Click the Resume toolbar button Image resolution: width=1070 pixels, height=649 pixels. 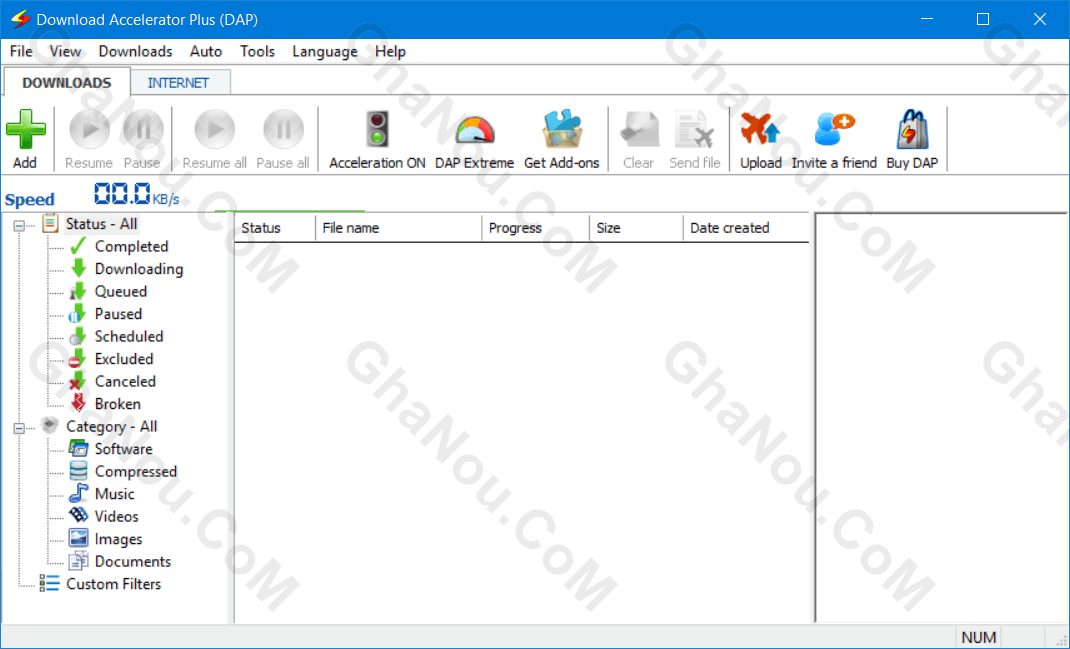point(89,139)
